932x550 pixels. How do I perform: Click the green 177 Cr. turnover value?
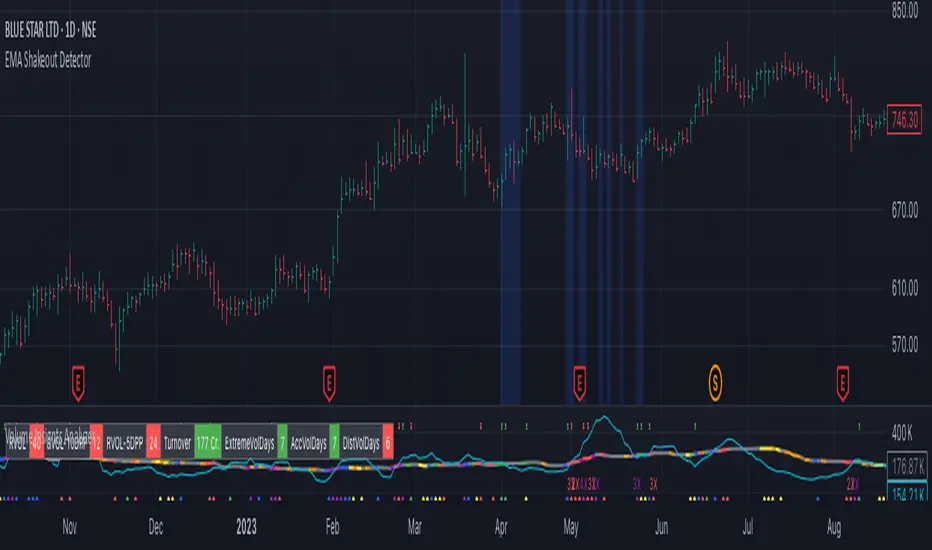207,443
